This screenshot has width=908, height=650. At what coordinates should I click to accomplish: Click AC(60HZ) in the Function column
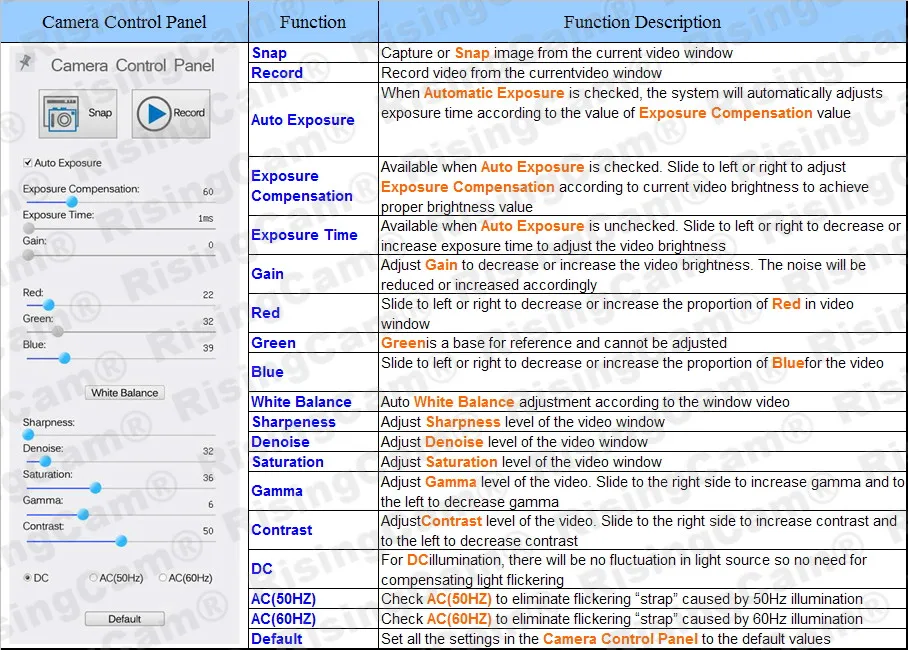coord(284,619)
